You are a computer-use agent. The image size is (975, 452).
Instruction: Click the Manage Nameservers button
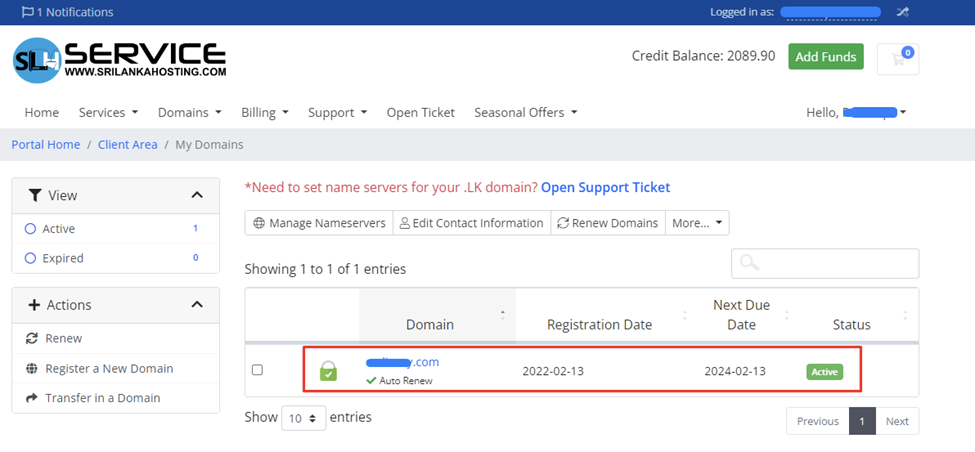319,223
